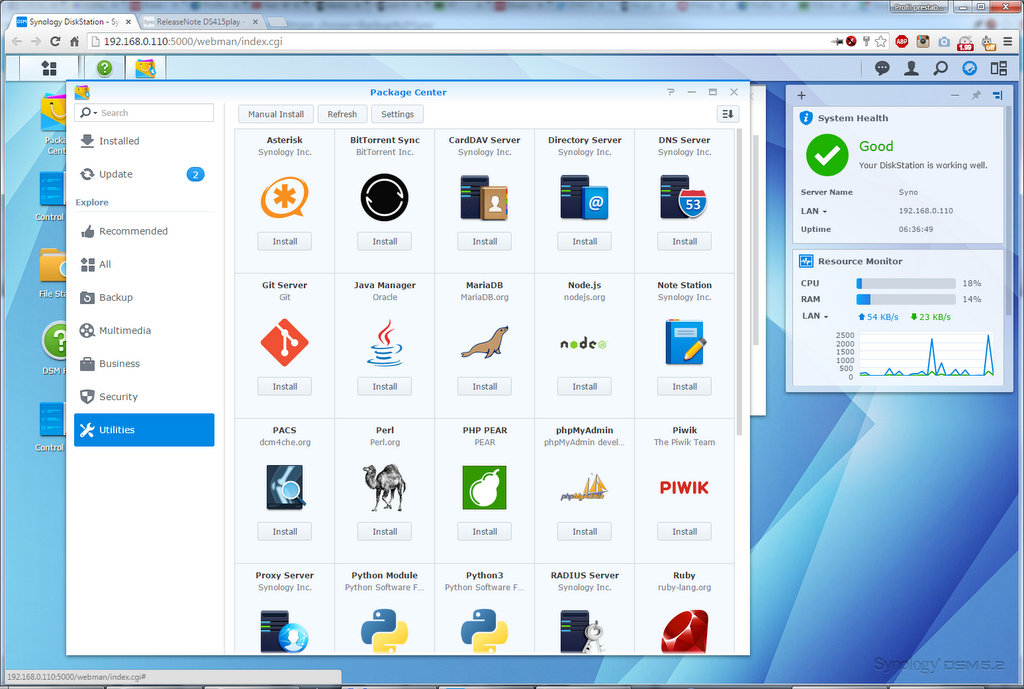Open the widgets panel icon
1024x689 pixels.
(x=970, y=68)
